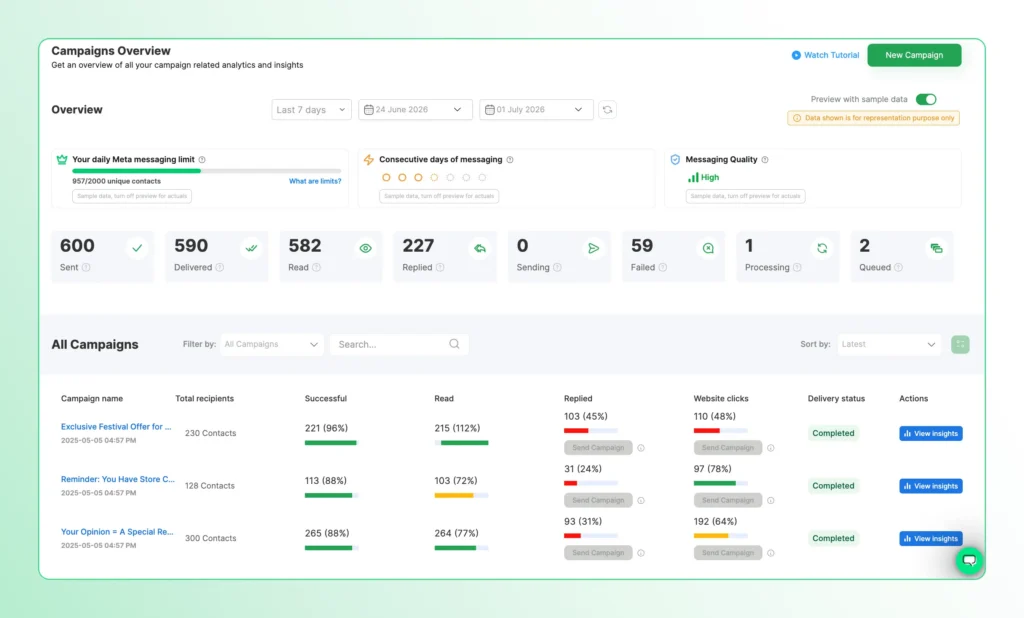Screen dimensions: 1024x618
Task: Click the 957/2000 unique contacts text
Action: (116, 181)
